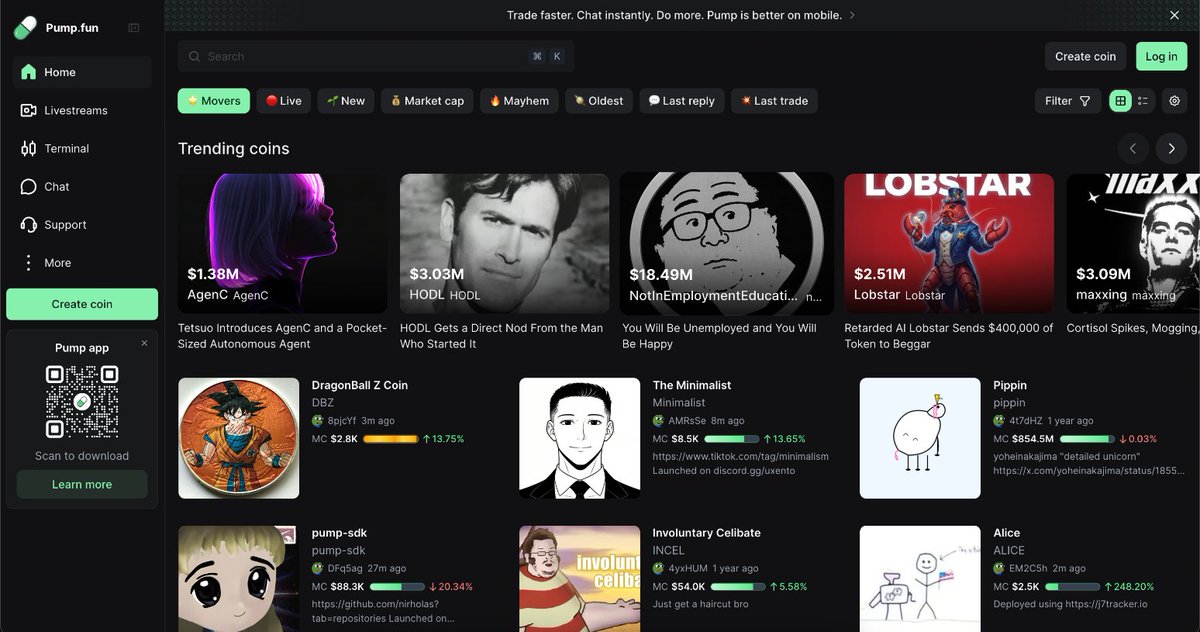Select the New filter tab
Screen dimensions: 1200x632
click(346, 101)
